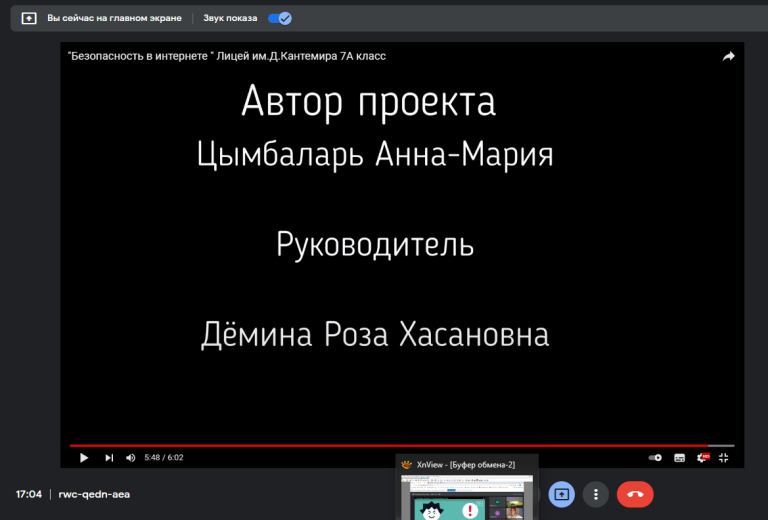Open the YouTube settings gear

coord(703,458)
